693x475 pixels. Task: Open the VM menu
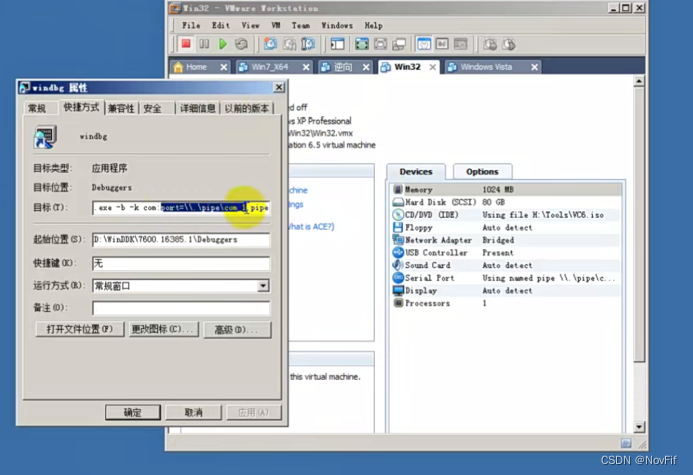(276, 26)
